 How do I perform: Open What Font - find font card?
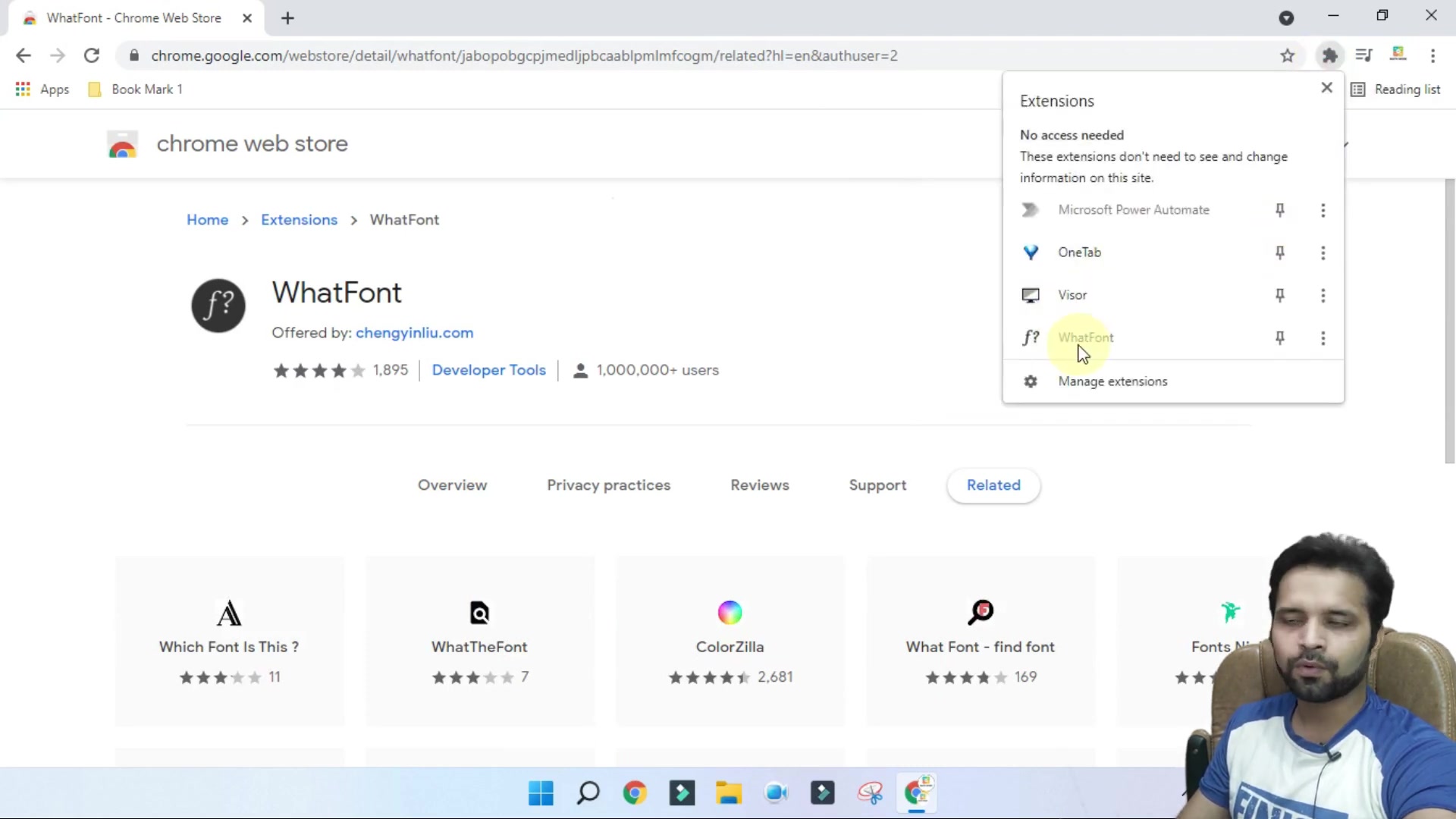coord(980,642)
